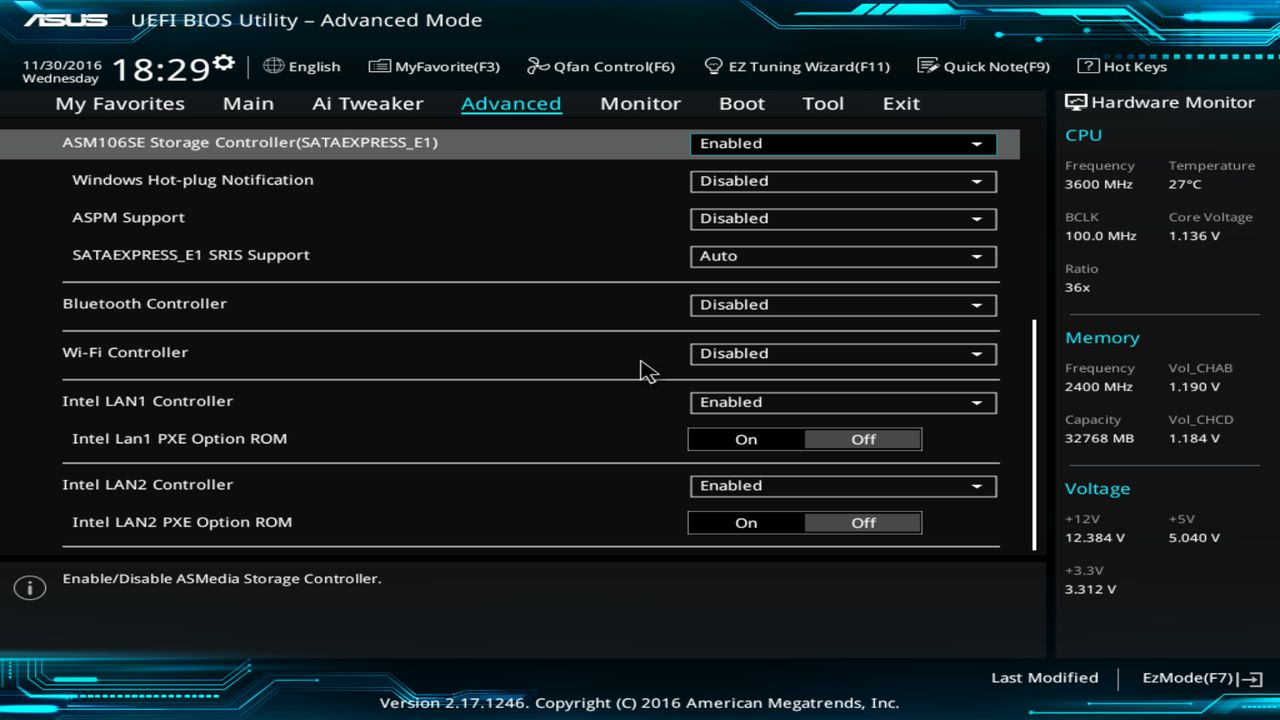Set Intel LAN1 PXE Option ROM to On
Viewport: 1280px width, 720px height.
coord(746,438)
